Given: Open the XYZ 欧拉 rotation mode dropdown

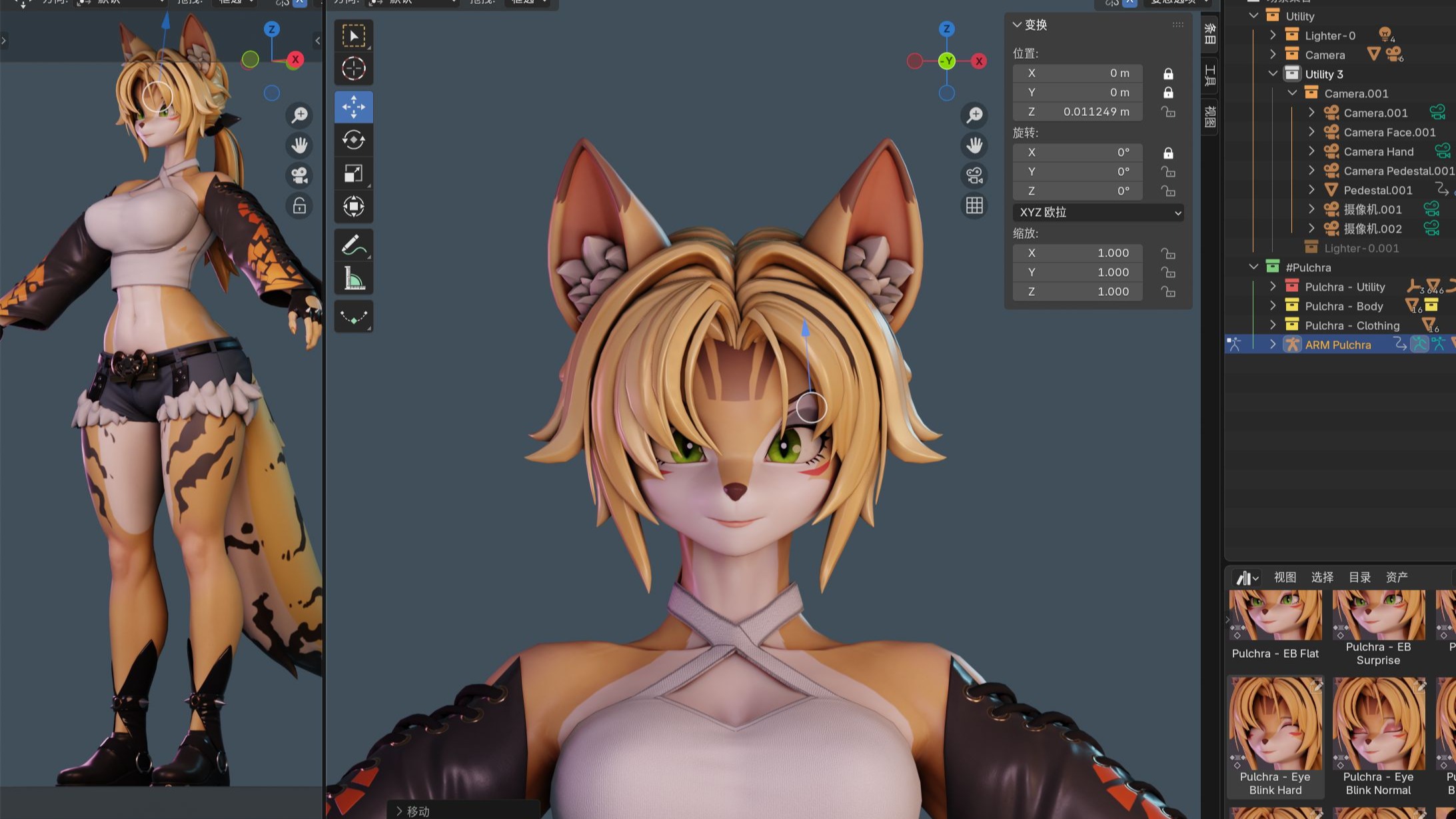Looking at the screenshot, I should 1098,213.
